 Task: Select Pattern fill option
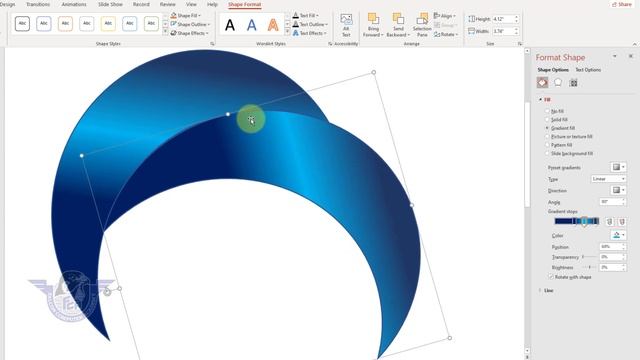tap(559, 145)
